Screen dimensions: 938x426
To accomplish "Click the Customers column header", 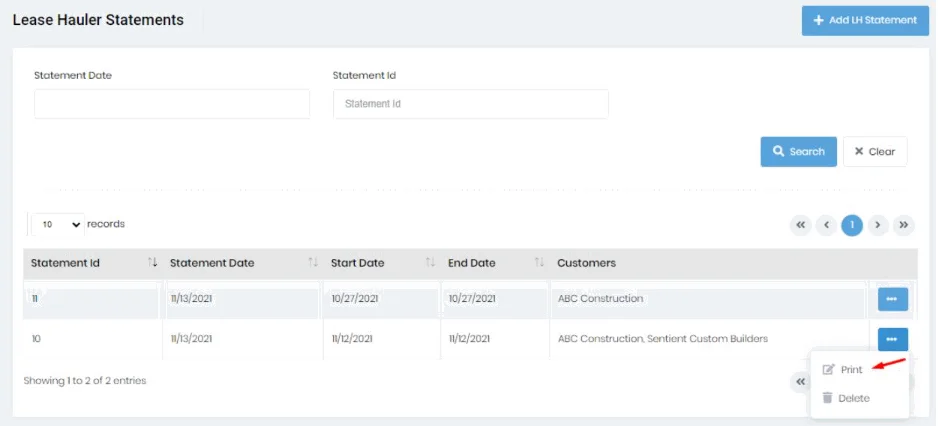I will (x=587, y=263).
